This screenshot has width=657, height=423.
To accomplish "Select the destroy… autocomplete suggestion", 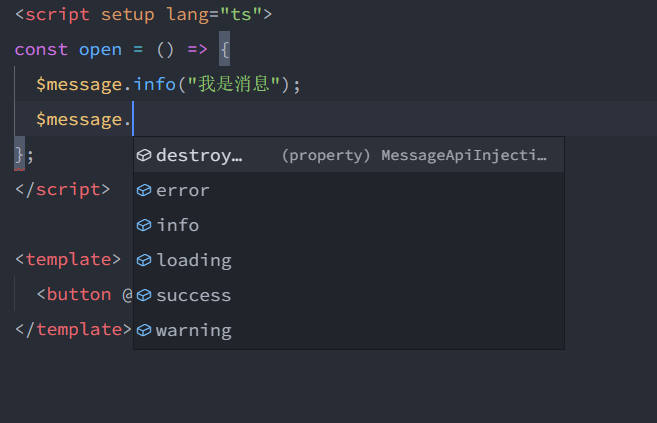I will (199, 155).
